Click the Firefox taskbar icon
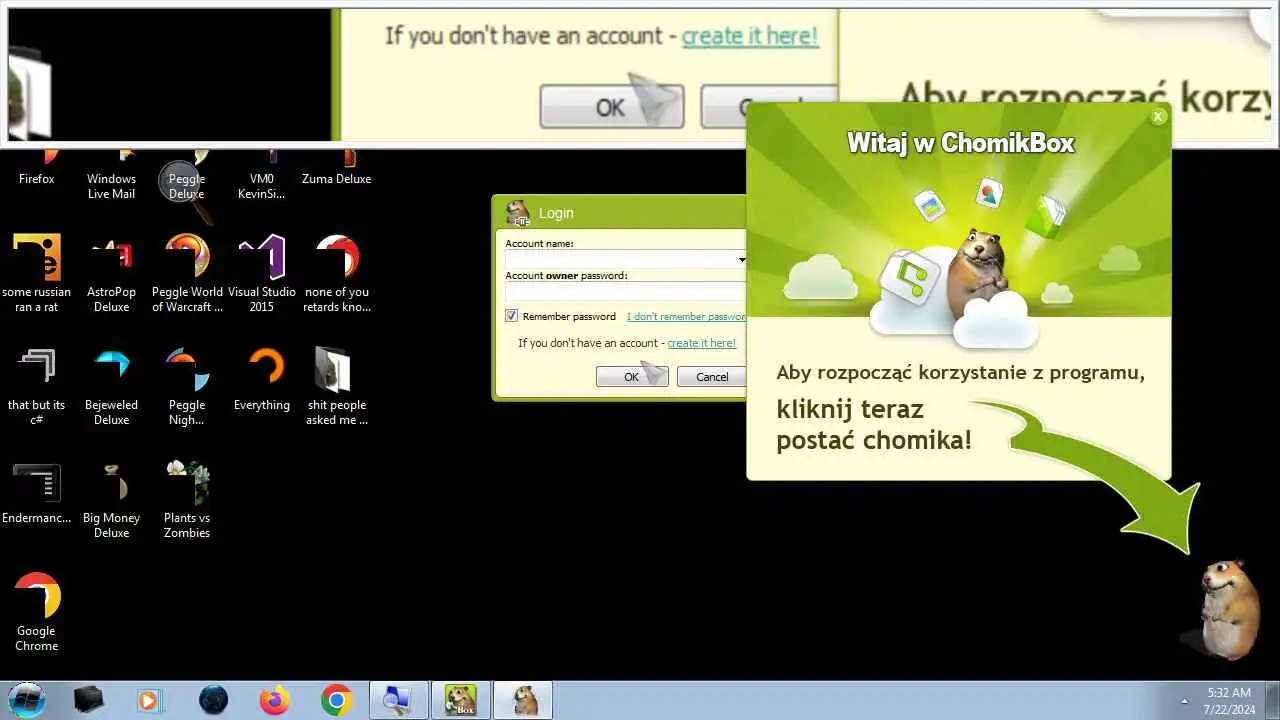 [274, 700]
